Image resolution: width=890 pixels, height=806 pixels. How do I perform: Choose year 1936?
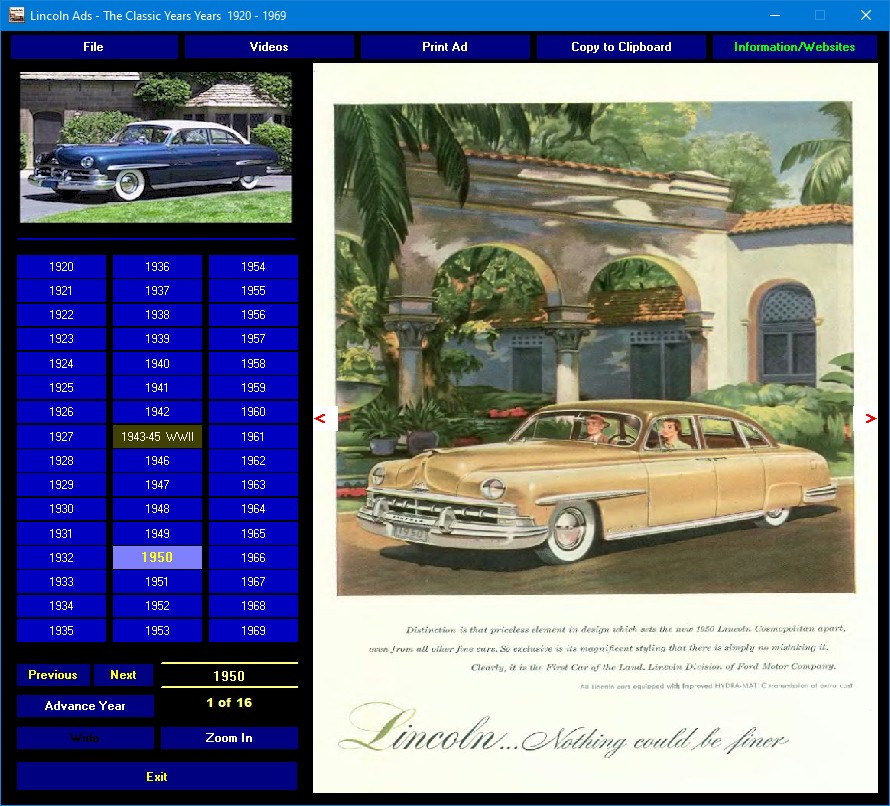157,267
